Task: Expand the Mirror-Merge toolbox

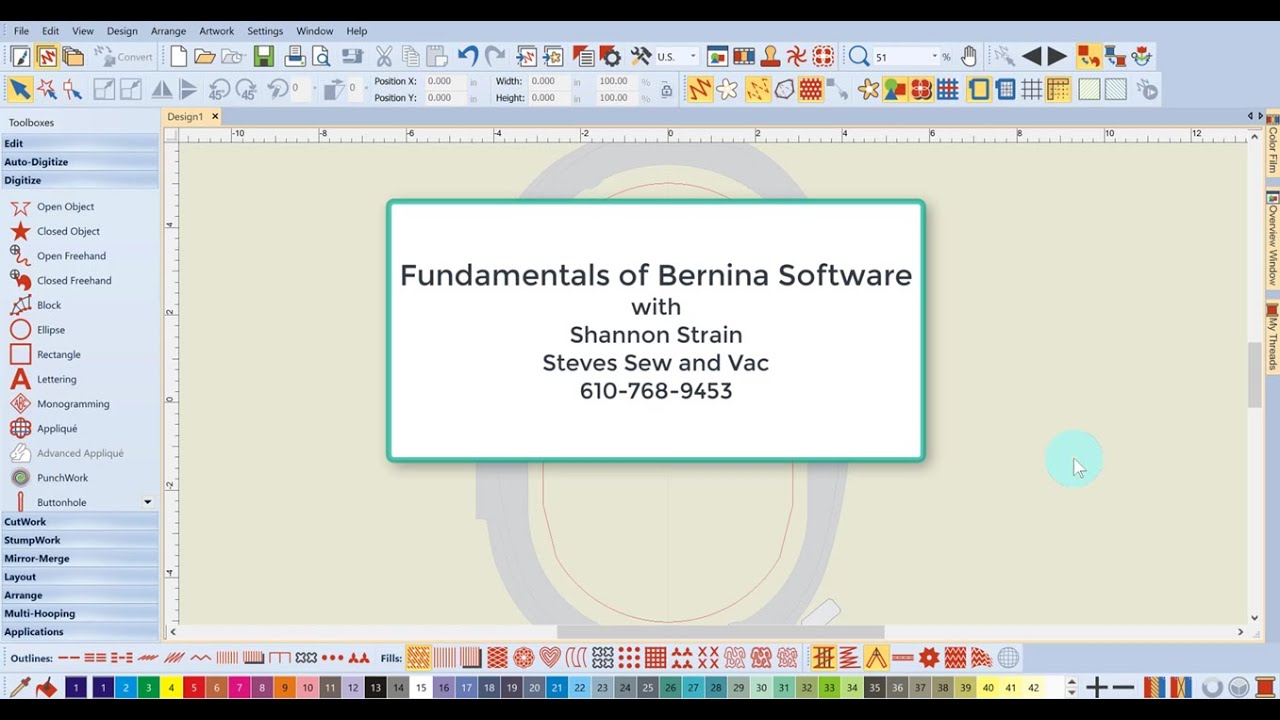Action: pyautogui.click(x=79, y=559)
